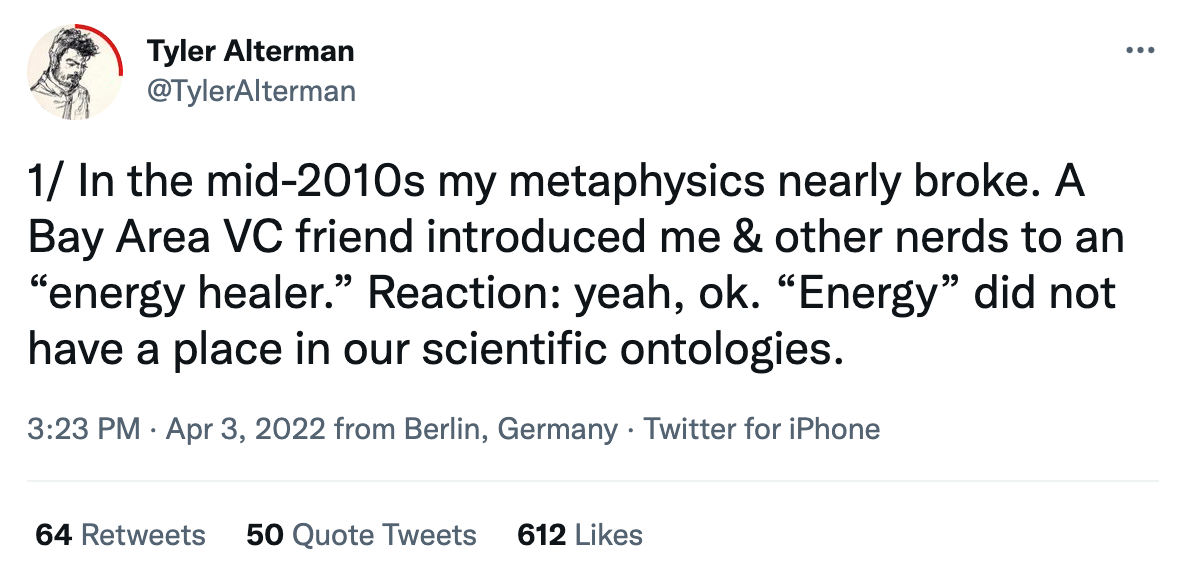
Task: Click the number 64 retweet count
Action: [x=54, y=535]
